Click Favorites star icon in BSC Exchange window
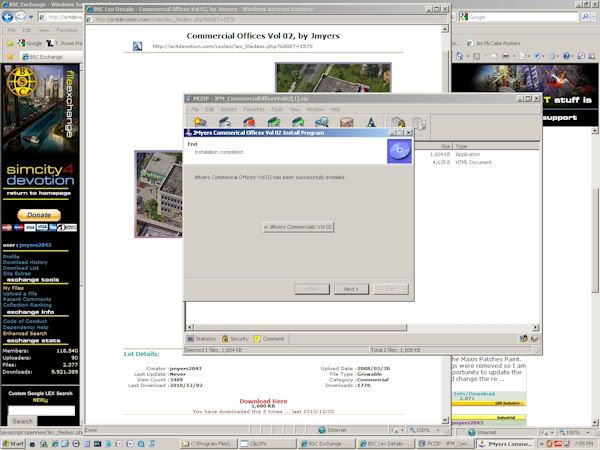Image resolution: width=600 pixels, height=450 pixels. (x=10, y=57)
